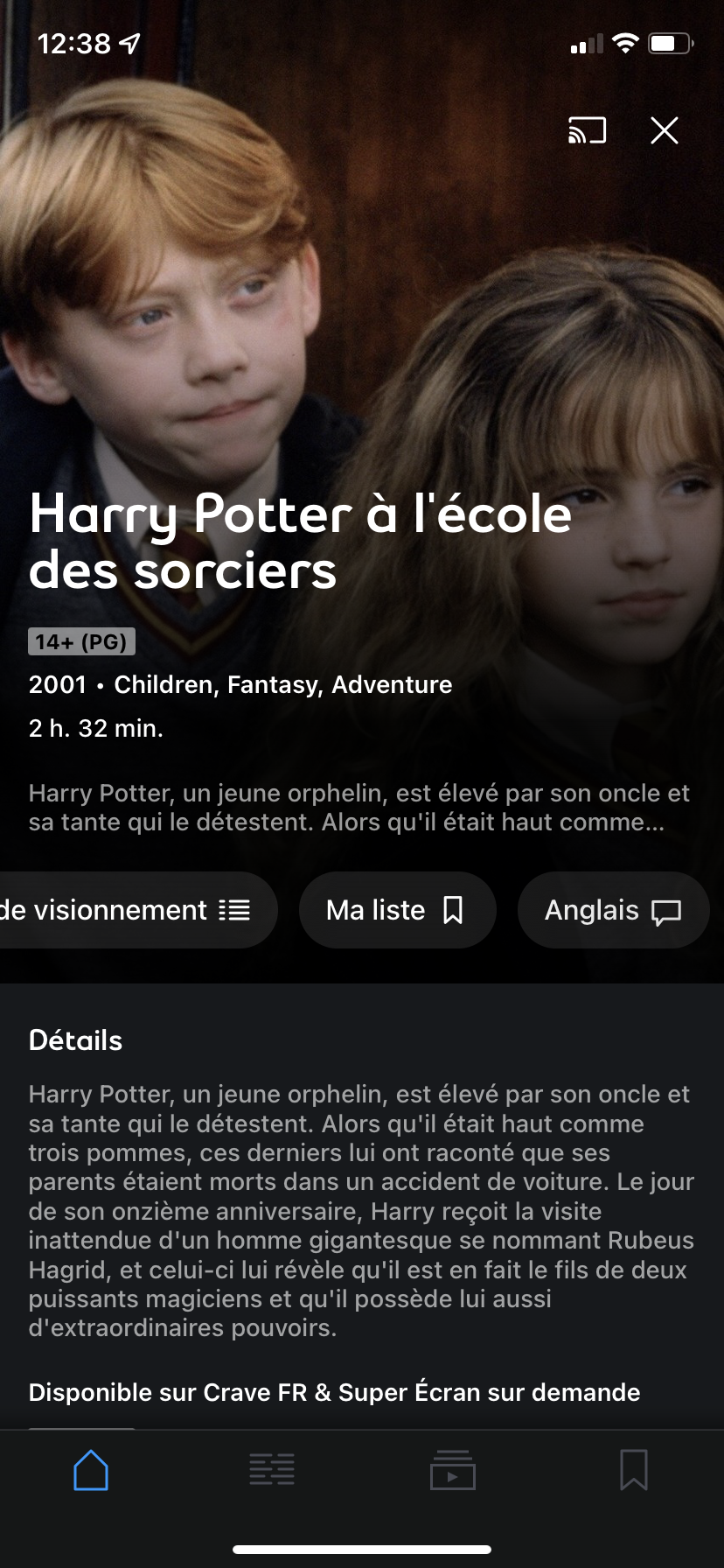The image size is (724, 1568).
Task: Tap the Wi-Fi status icon
Action: (625, 43)
